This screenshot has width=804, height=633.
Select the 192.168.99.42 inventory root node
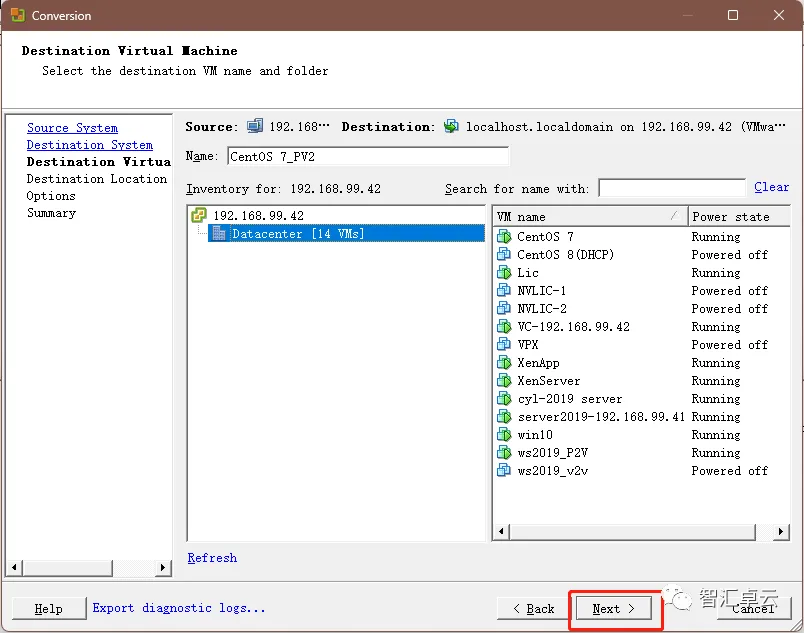pyautogui.click(x=258, y=216)
